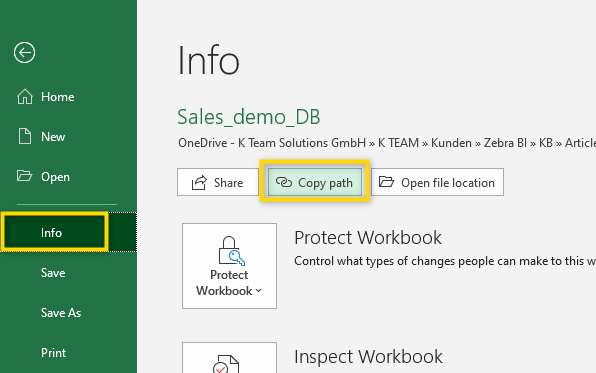Click the Inspect Workbook heading

point(368,357)
